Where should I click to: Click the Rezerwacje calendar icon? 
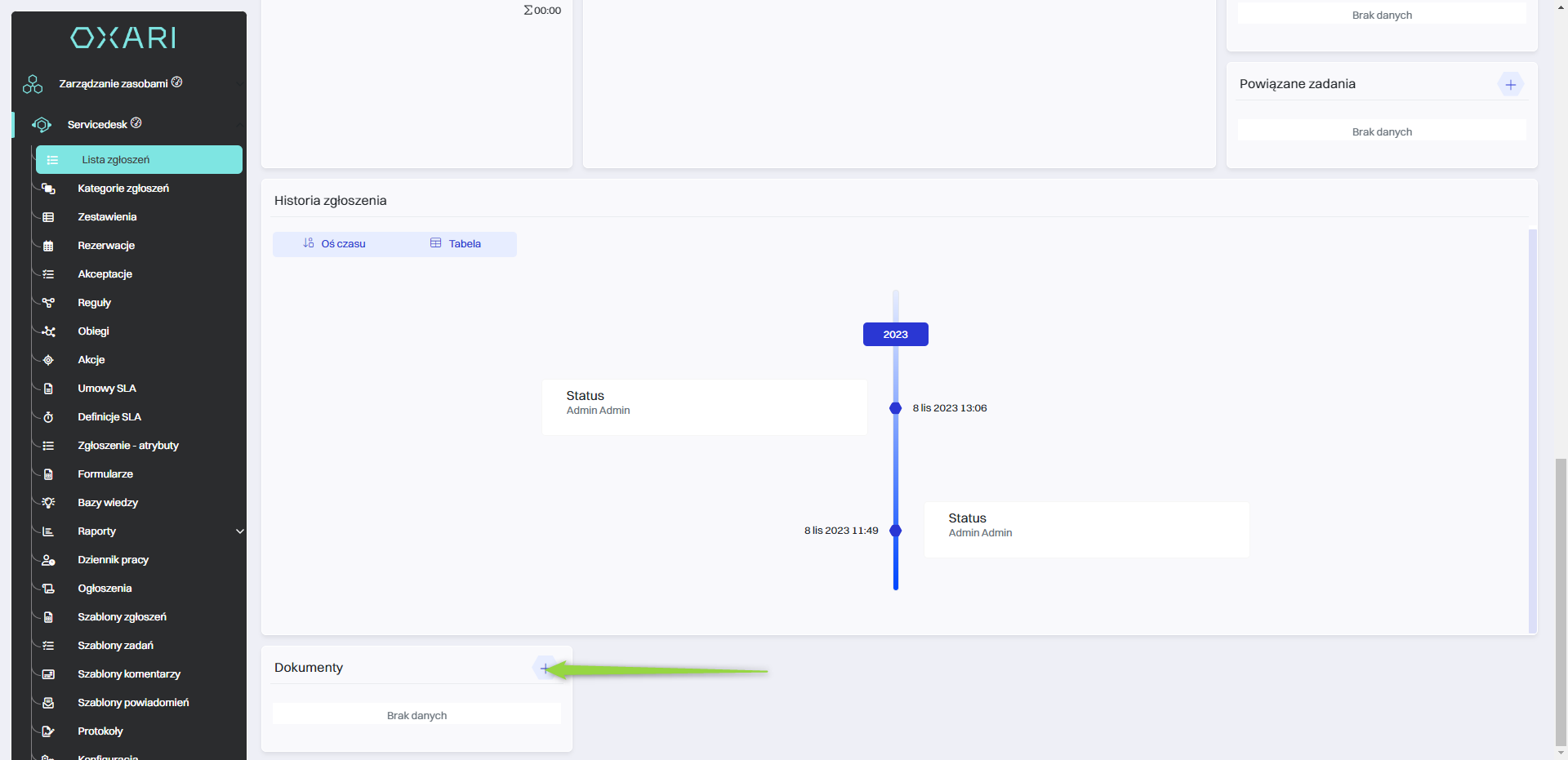[x=48, y=246]
